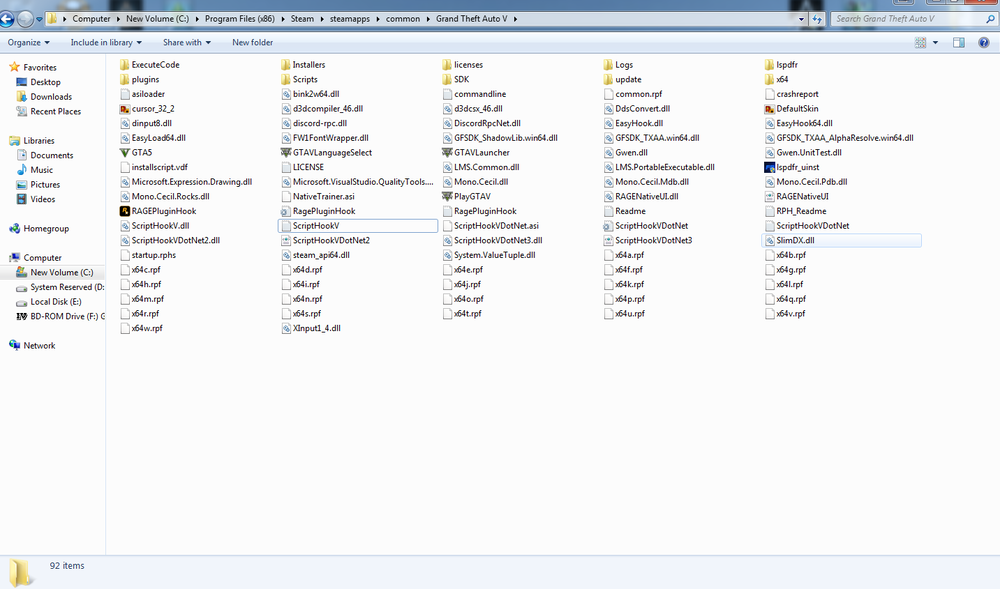Screen dimensions: 1000x589
Task: Select the installscript.vdf file
Action: click(154, 168)
